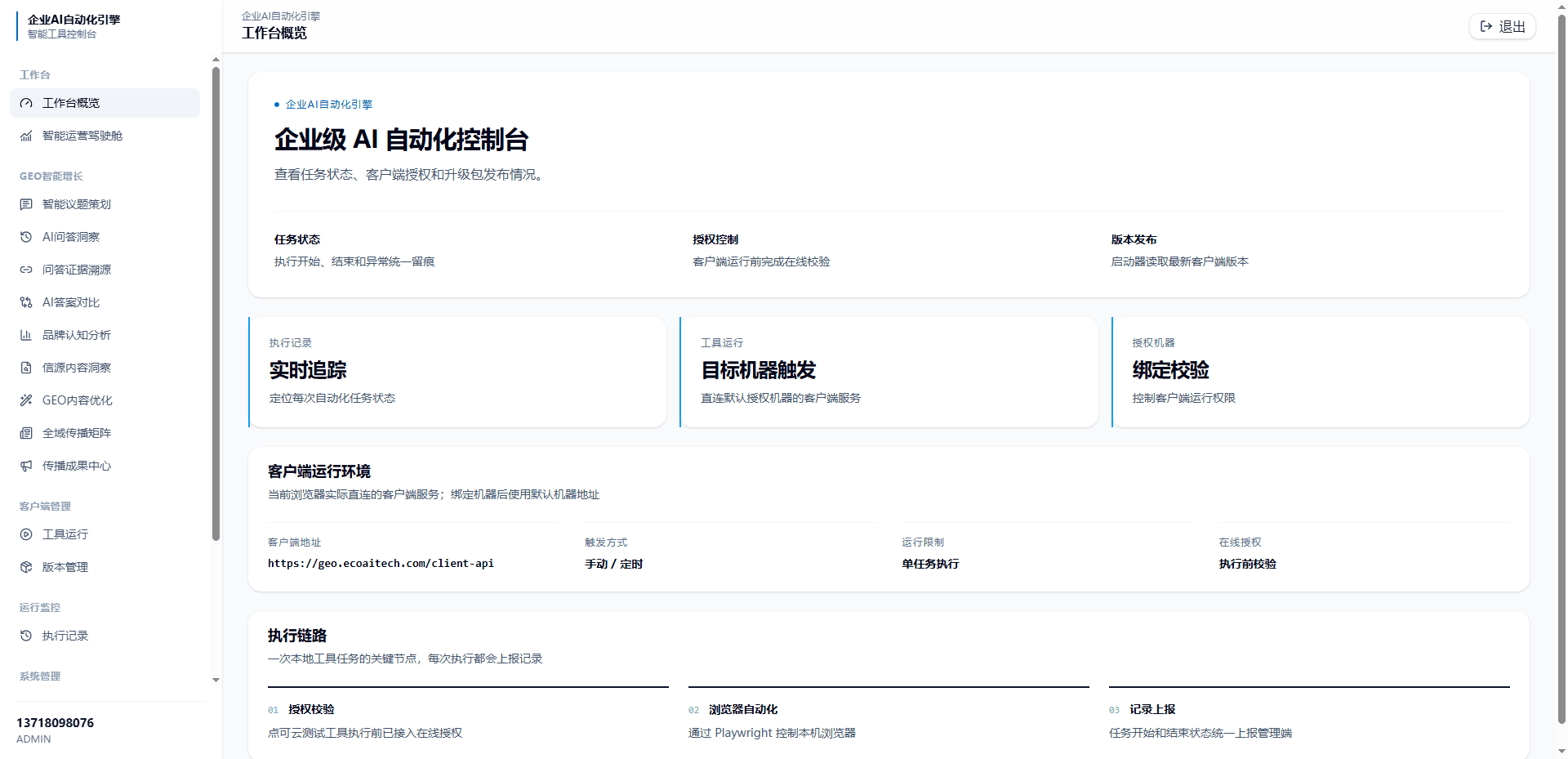Open the 目标机器触发 tool run card
1568x759 pixels.
[x=889, y=372]
